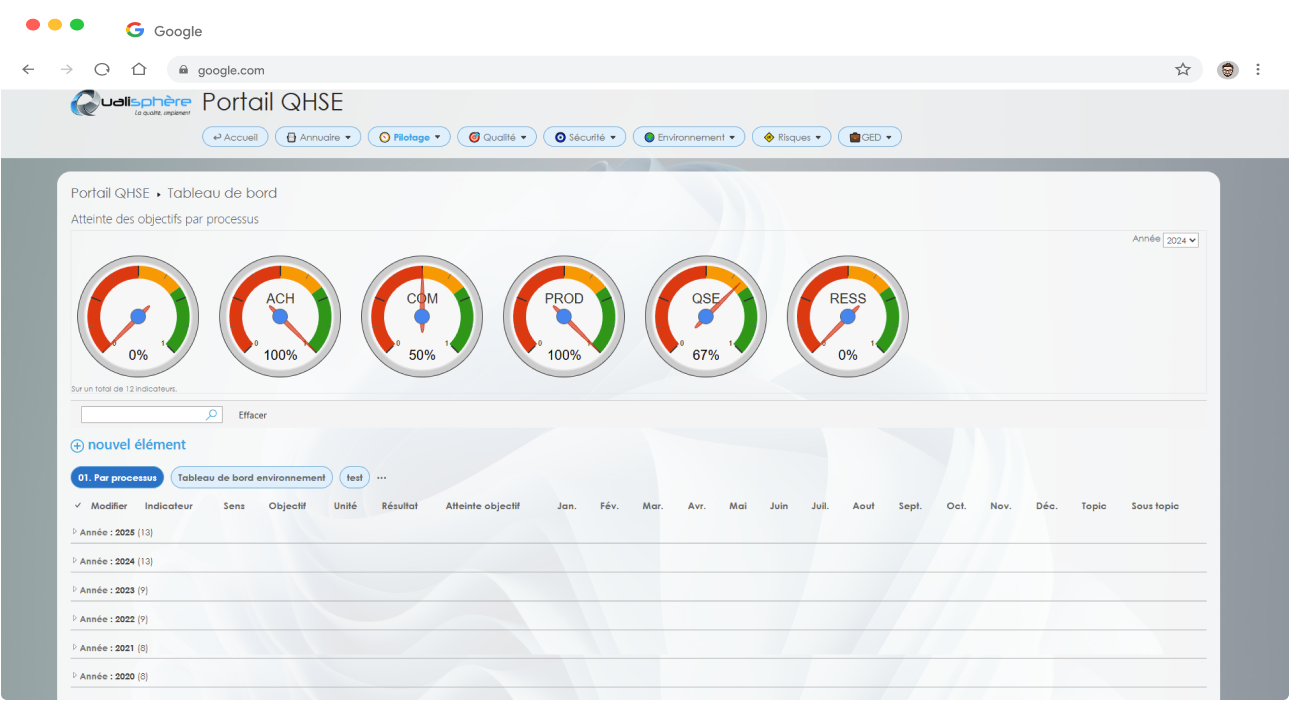Open the Année 2024 dropdown
1290x701 pixels.
click(x=1180, y=240)
